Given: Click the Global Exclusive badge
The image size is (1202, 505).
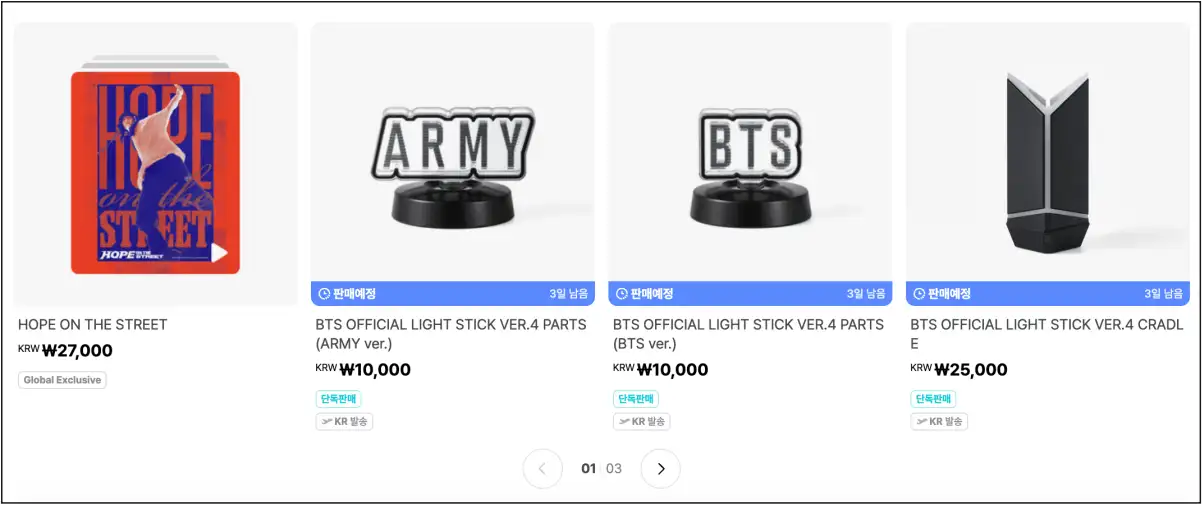Looking at the screenshot, I should [x=62, y=380].
